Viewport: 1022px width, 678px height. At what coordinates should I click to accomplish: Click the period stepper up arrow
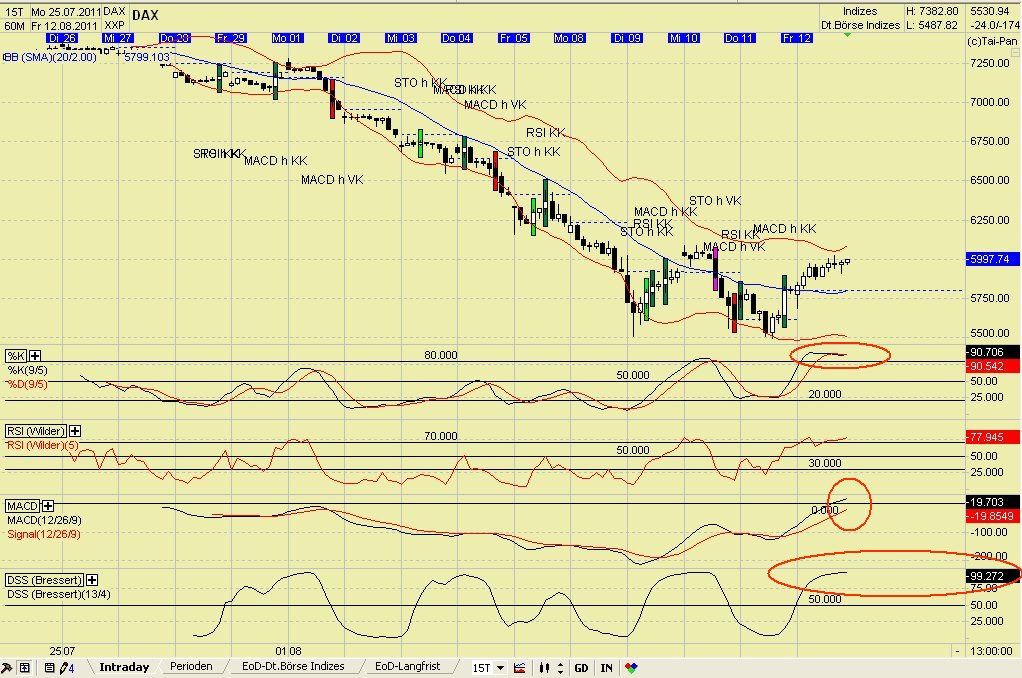pos(561,663)
